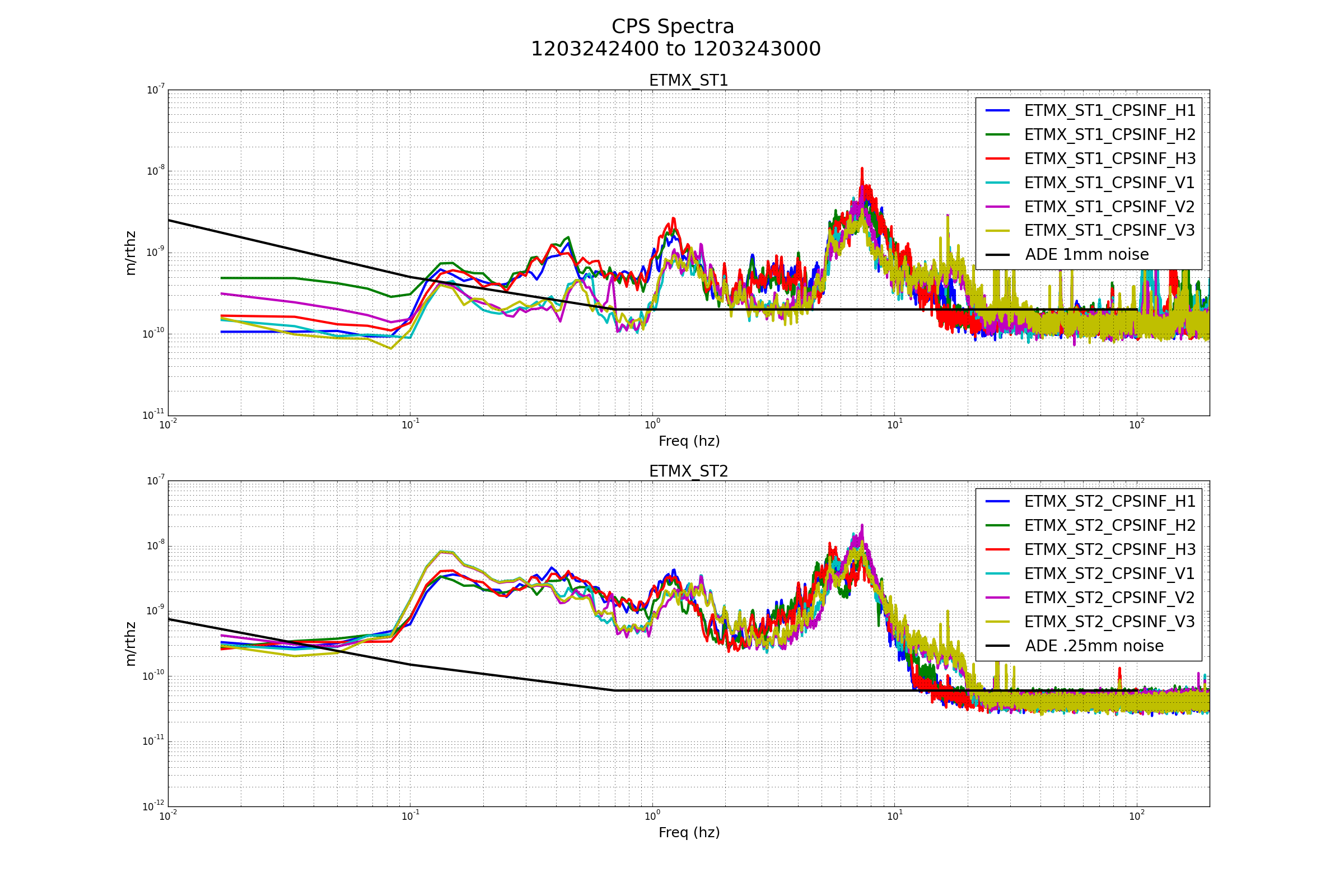
Task: Click the ETMX_ST2 subplot title
Action: (689, 472)
